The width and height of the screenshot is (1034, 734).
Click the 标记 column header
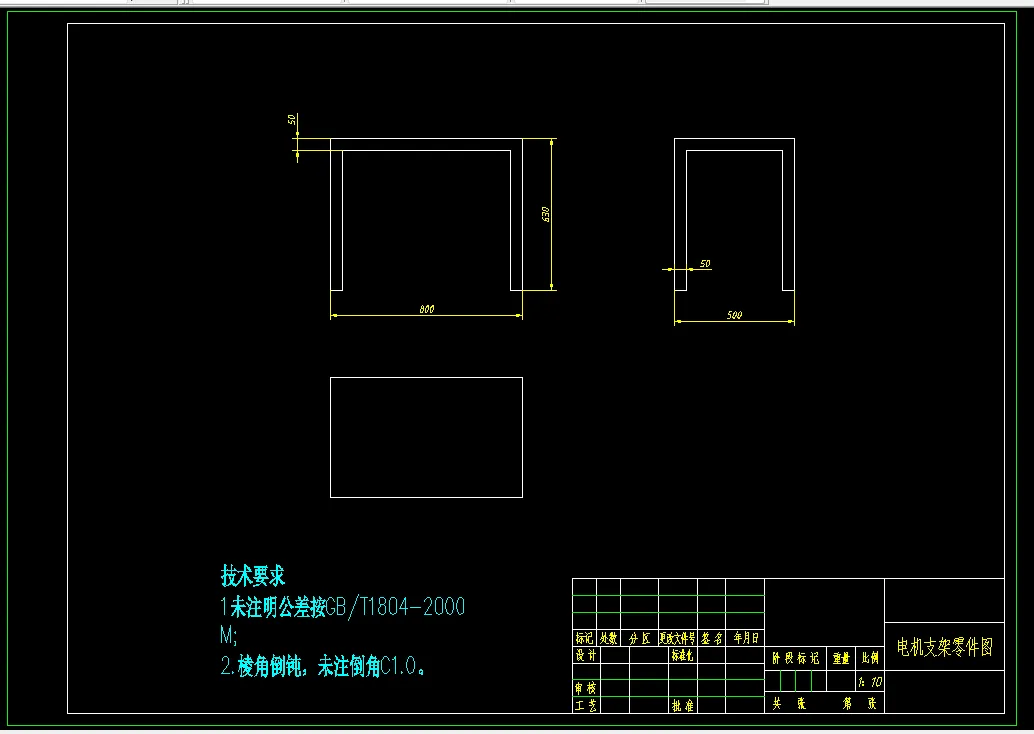[x=584, y=638]
